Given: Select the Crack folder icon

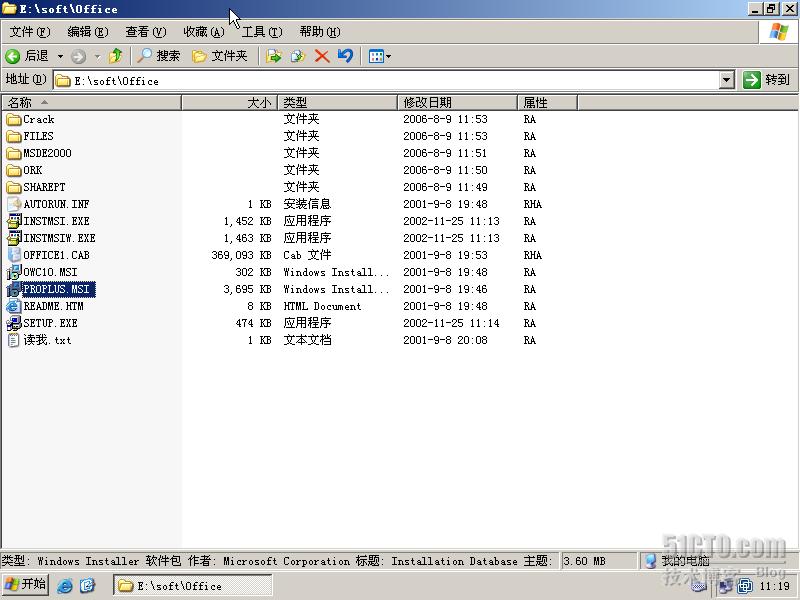Looking at the screenshot, I should tap(14, 120).
